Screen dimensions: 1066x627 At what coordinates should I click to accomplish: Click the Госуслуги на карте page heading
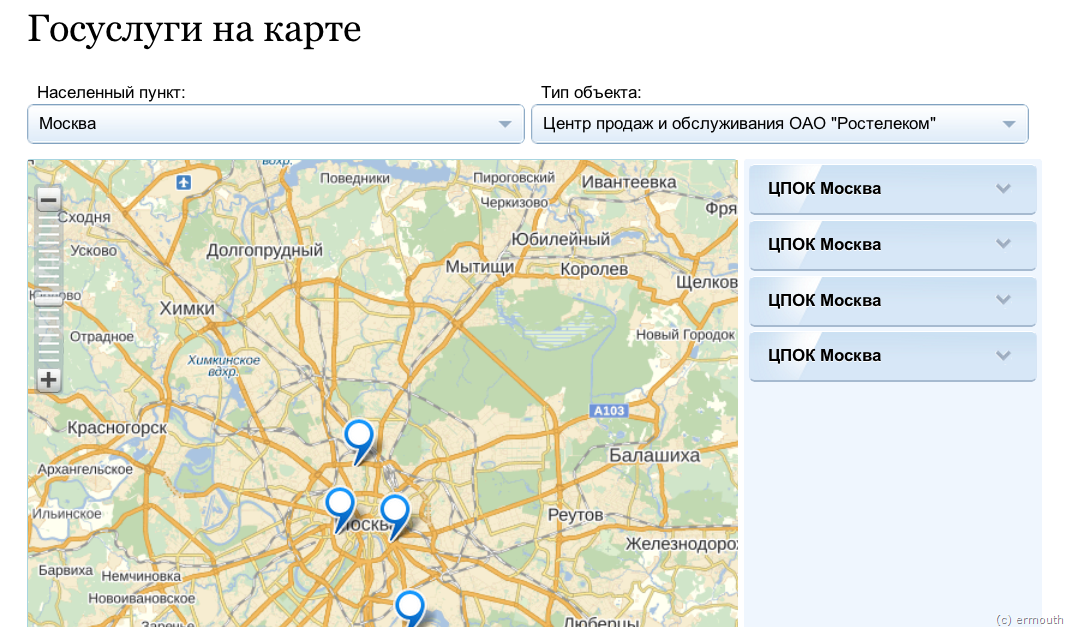pyautogui.click(x=194, y=29)
